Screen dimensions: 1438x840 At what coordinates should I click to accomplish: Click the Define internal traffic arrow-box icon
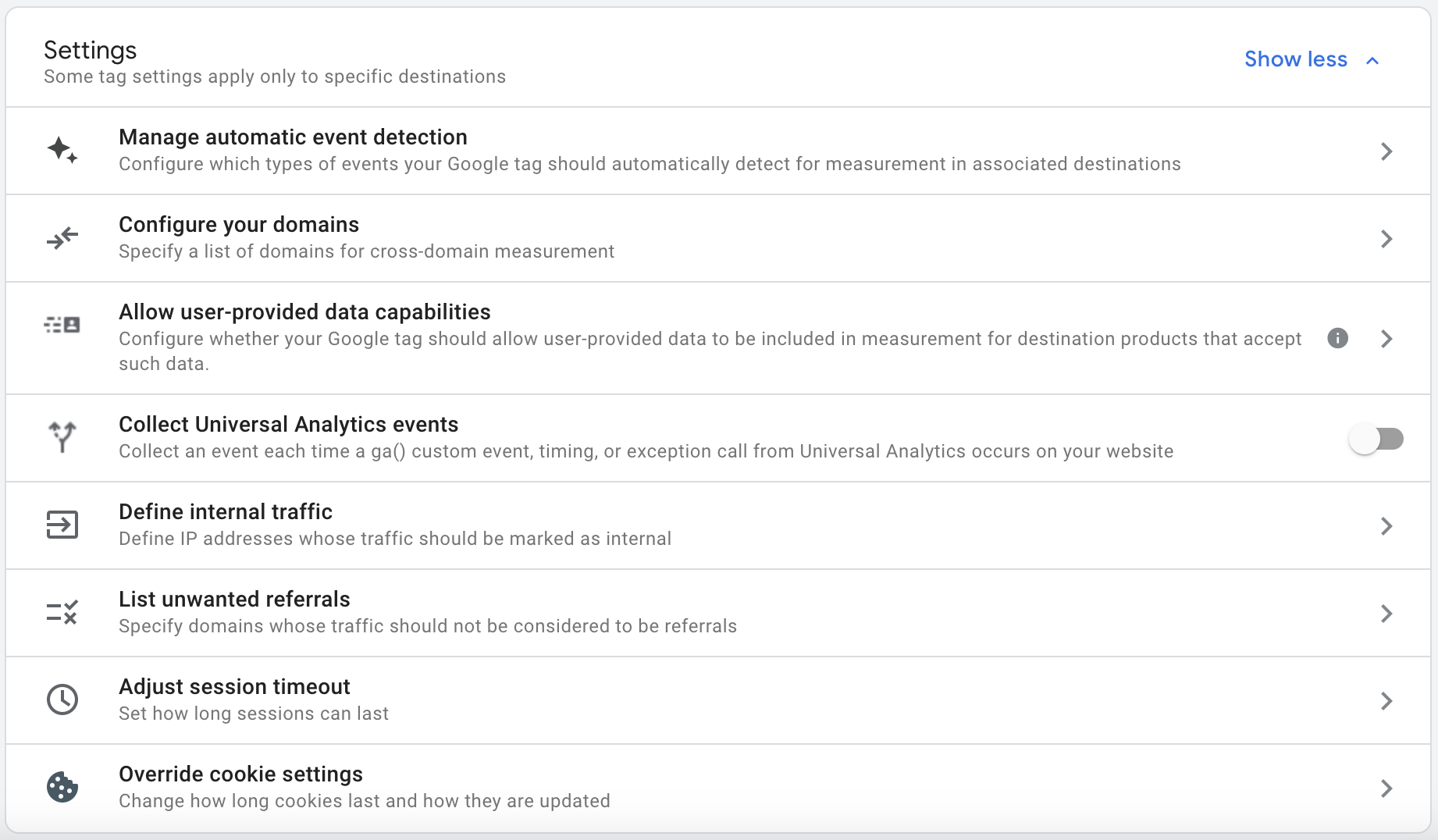(x=62, y=525)
